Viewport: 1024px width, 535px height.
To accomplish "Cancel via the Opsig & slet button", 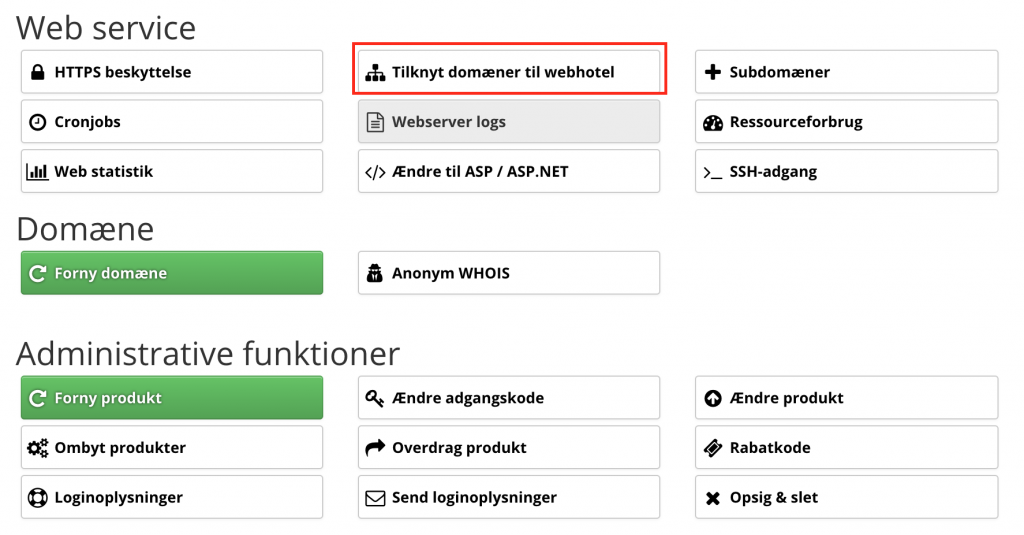I will pyautogui.click(x=846, y=497).
